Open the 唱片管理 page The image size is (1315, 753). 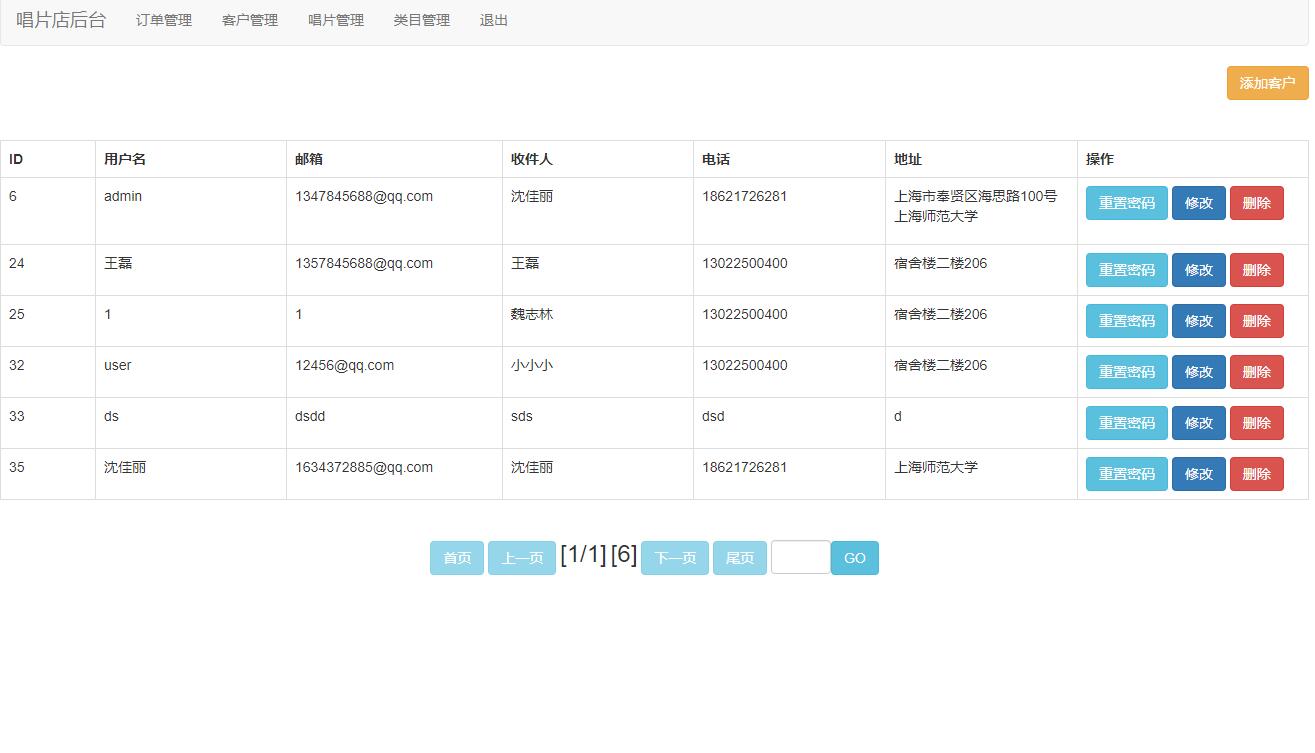pyautogui.click(x=336, y=20)
